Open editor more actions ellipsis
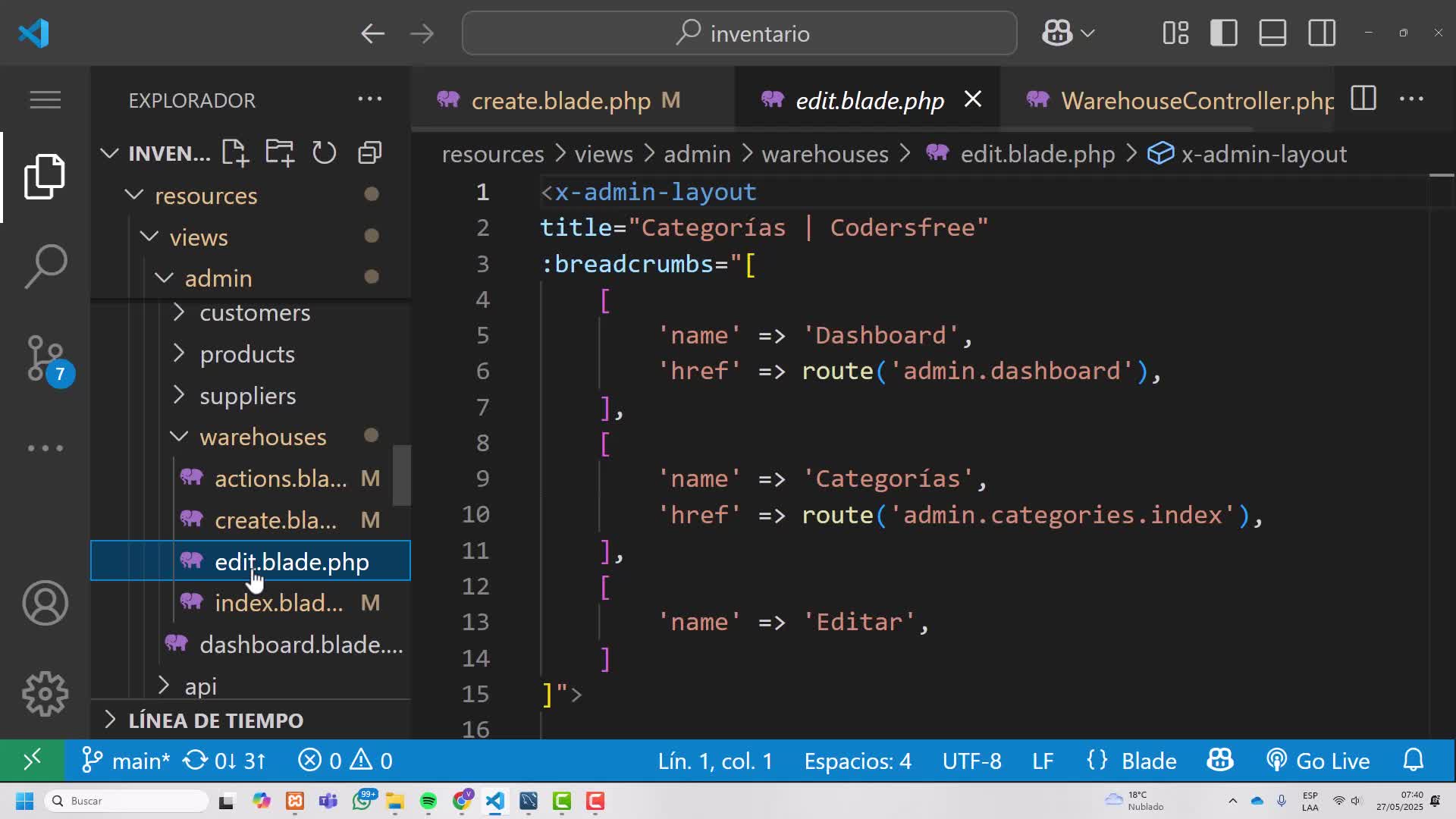Screen dimensions: 1456x819 pos(1411,99)
